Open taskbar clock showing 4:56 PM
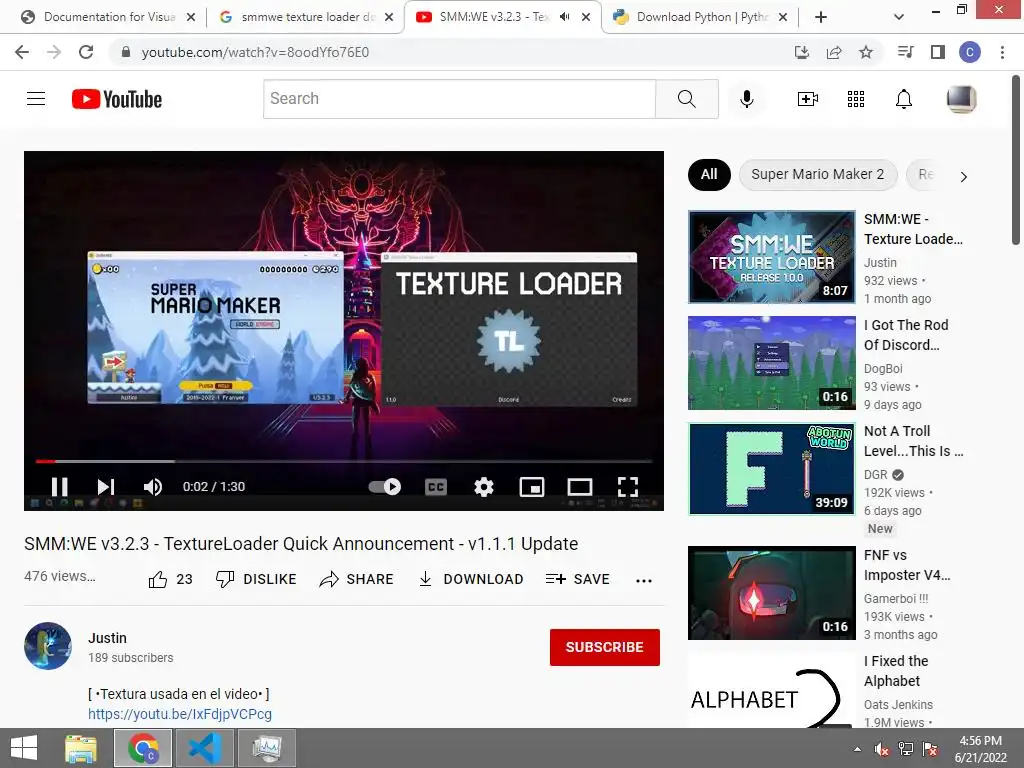The height and width of the screenshot is (768, 1024). click(980, 749)
